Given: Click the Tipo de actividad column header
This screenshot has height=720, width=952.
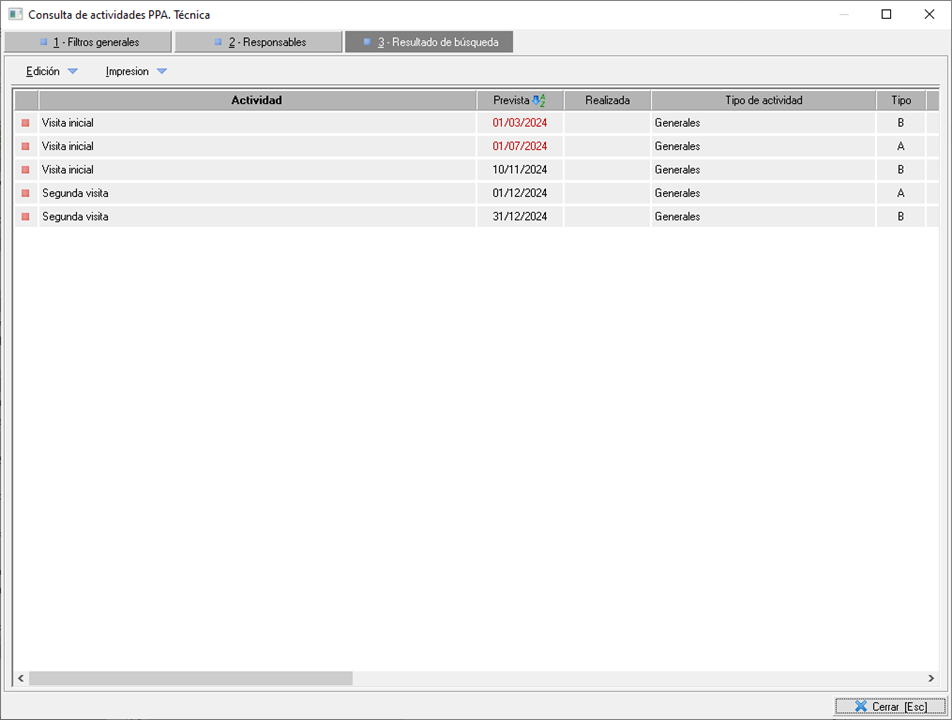Looking at the screenshot, I should point(763,100).
